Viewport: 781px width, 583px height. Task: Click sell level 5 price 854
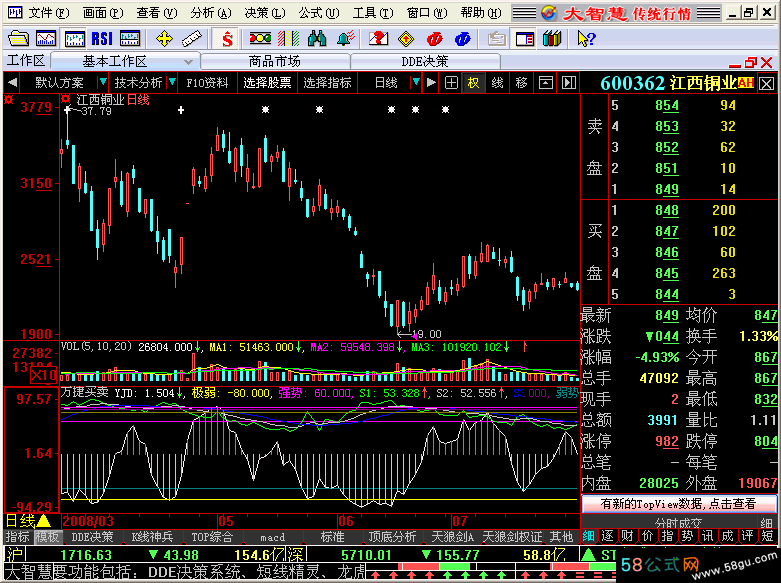point(666,106)
